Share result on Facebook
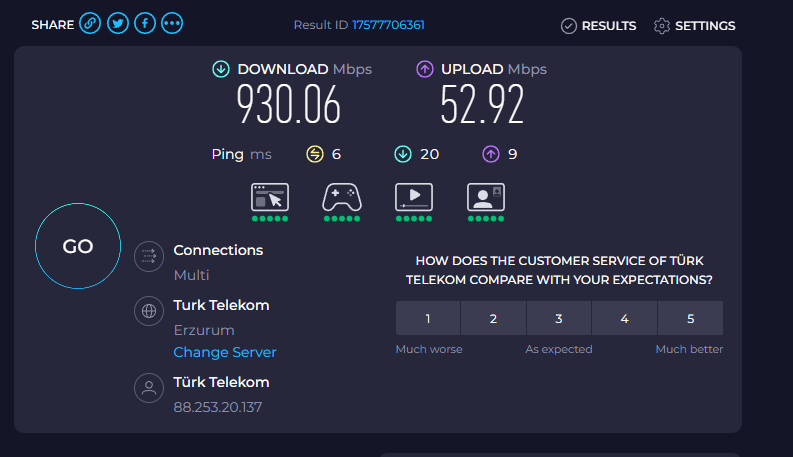The height and width of the screenshot is (457, 793). [145, 25]
